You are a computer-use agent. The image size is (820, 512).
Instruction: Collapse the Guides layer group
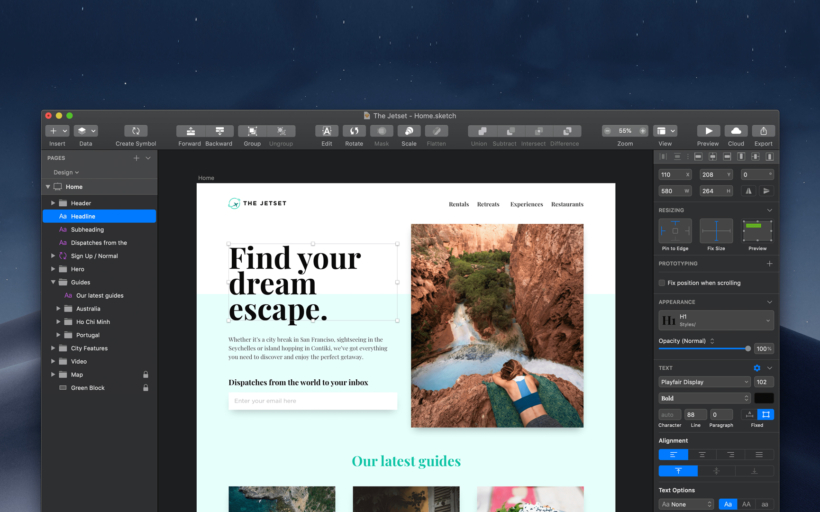coord(53,282)
